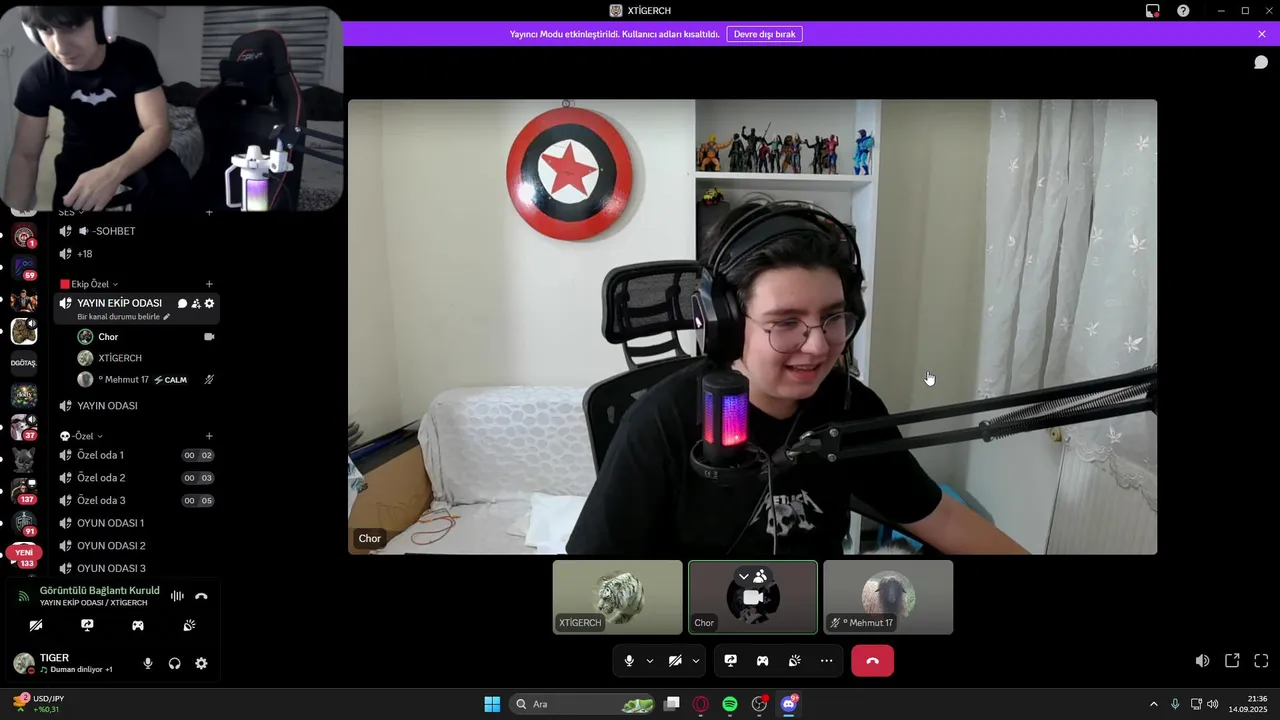
Task: Adjust call volume speaker icon
Action: (x=1202, y=661)
